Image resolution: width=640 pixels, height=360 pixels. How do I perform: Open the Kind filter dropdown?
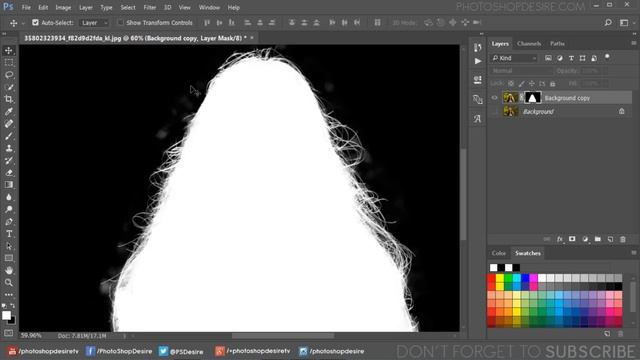515,58
